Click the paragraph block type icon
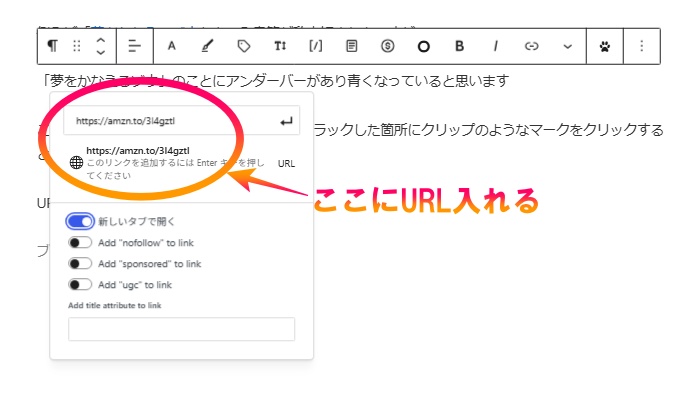 point(52,46)
